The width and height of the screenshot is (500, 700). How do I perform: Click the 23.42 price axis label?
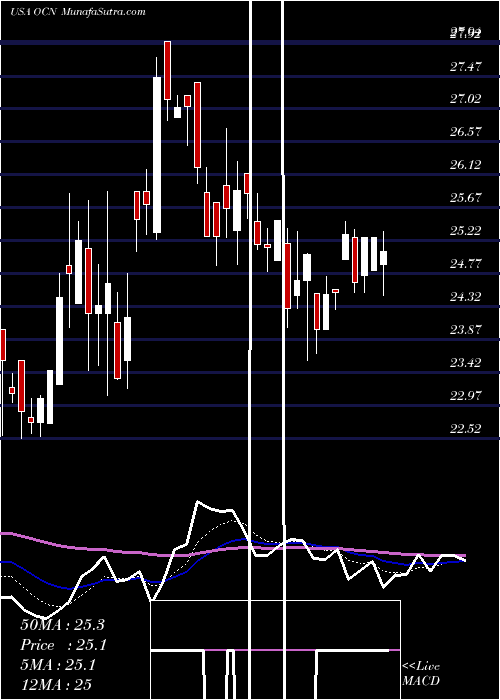click(x=466, y=362)
